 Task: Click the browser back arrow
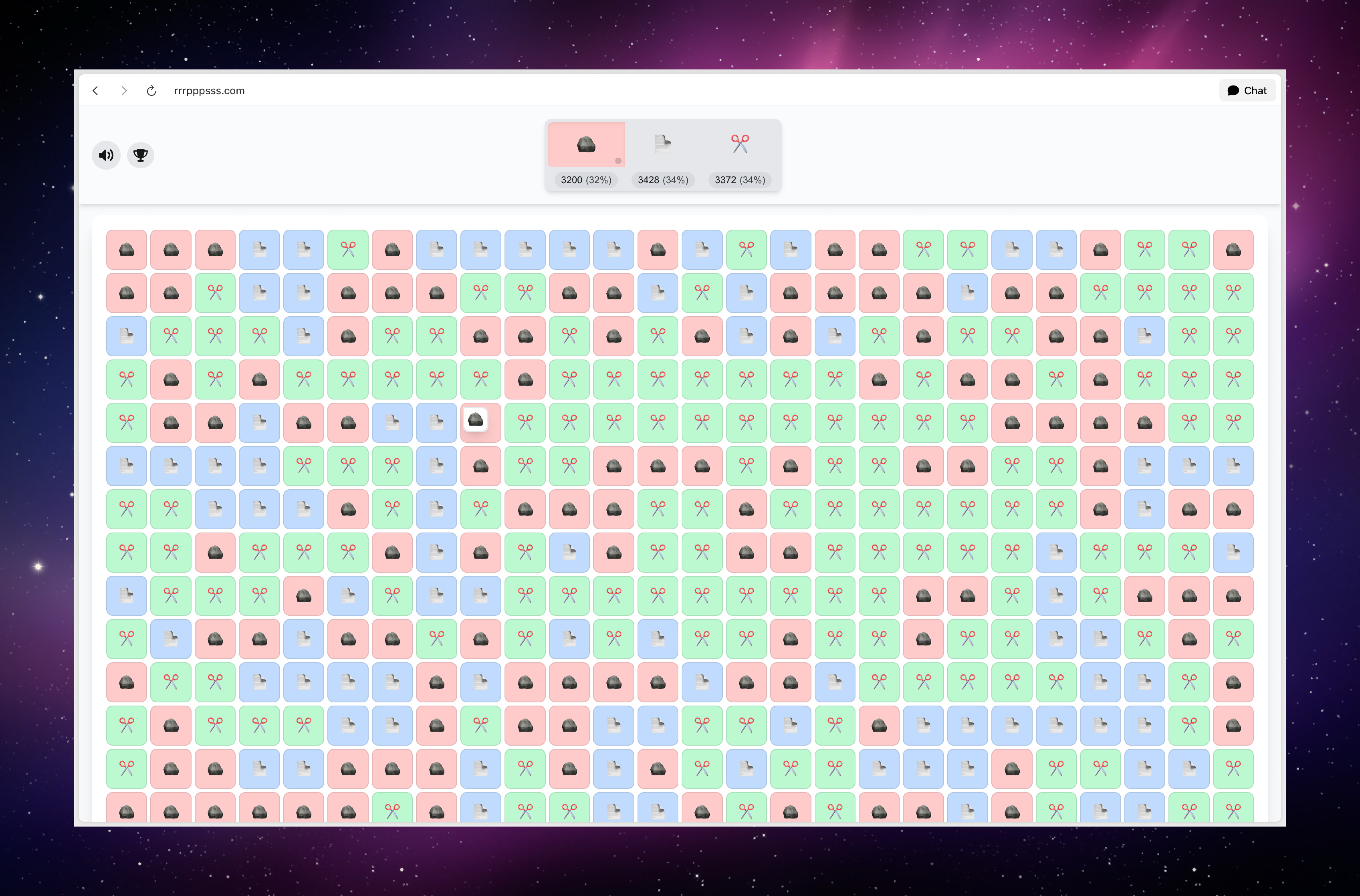coord(95,90)
